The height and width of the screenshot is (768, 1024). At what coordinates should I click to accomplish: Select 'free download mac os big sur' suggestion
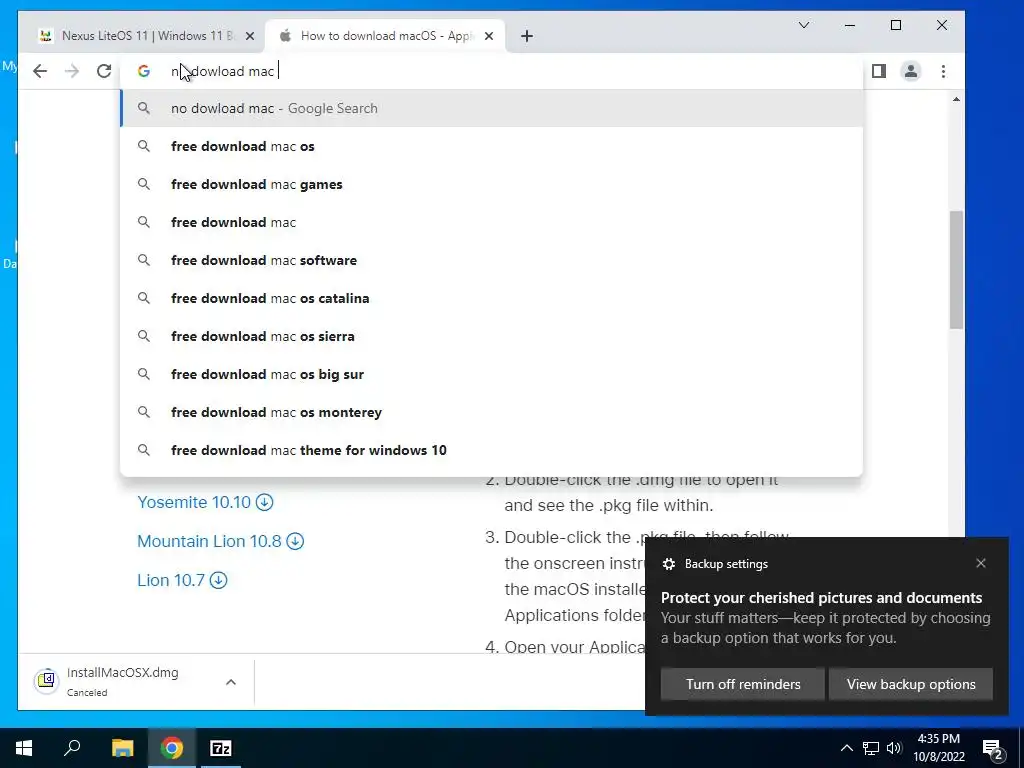[491, 374]
